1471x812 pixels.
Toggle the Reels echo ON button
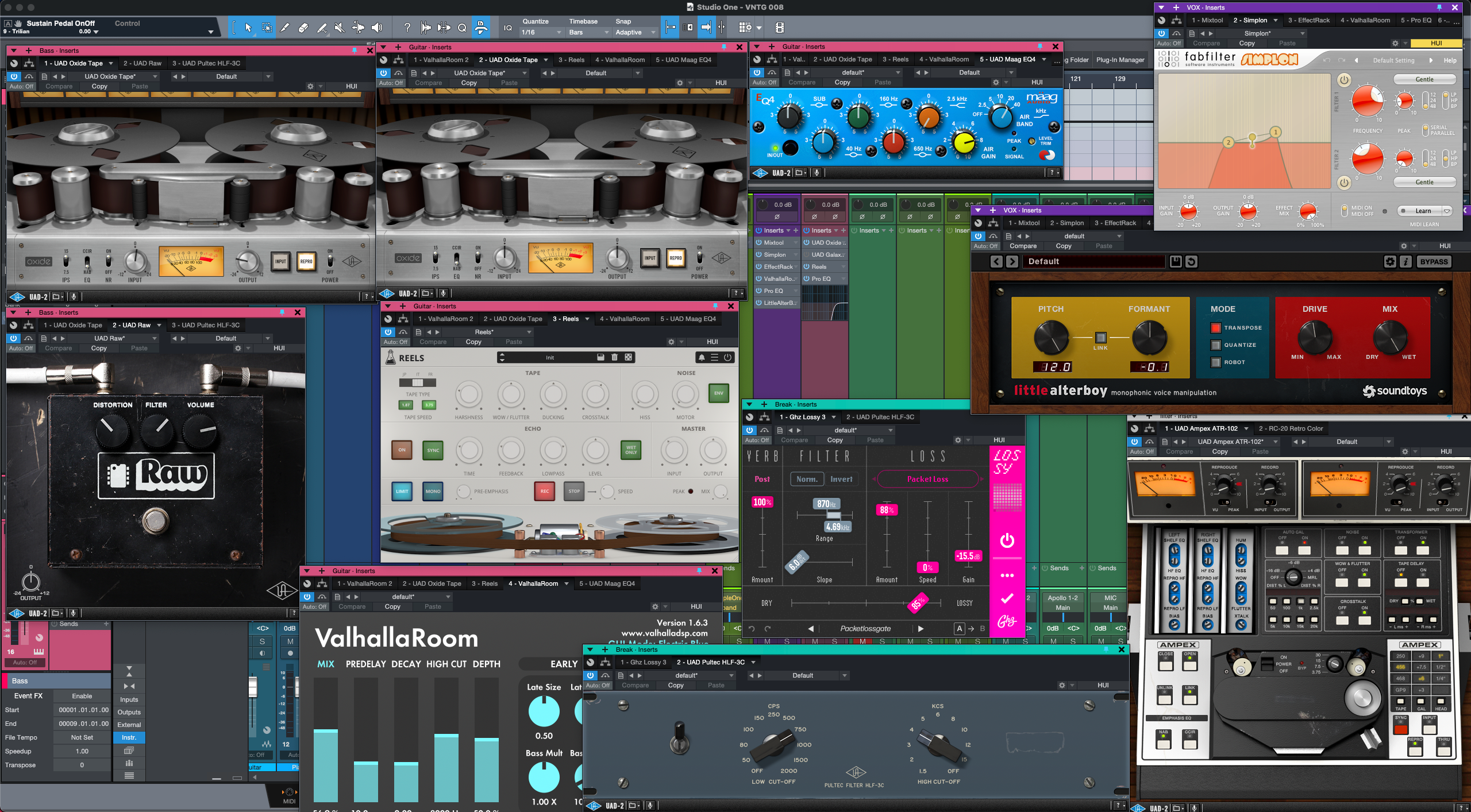pos(402,450)
